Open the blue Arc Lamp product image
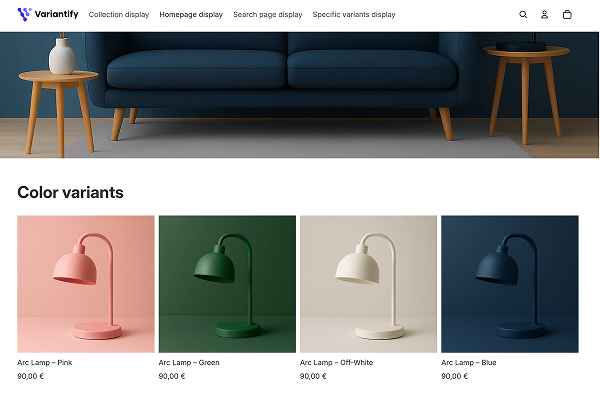The height and width of the screenshot is (400, 600). pos(510,284)
